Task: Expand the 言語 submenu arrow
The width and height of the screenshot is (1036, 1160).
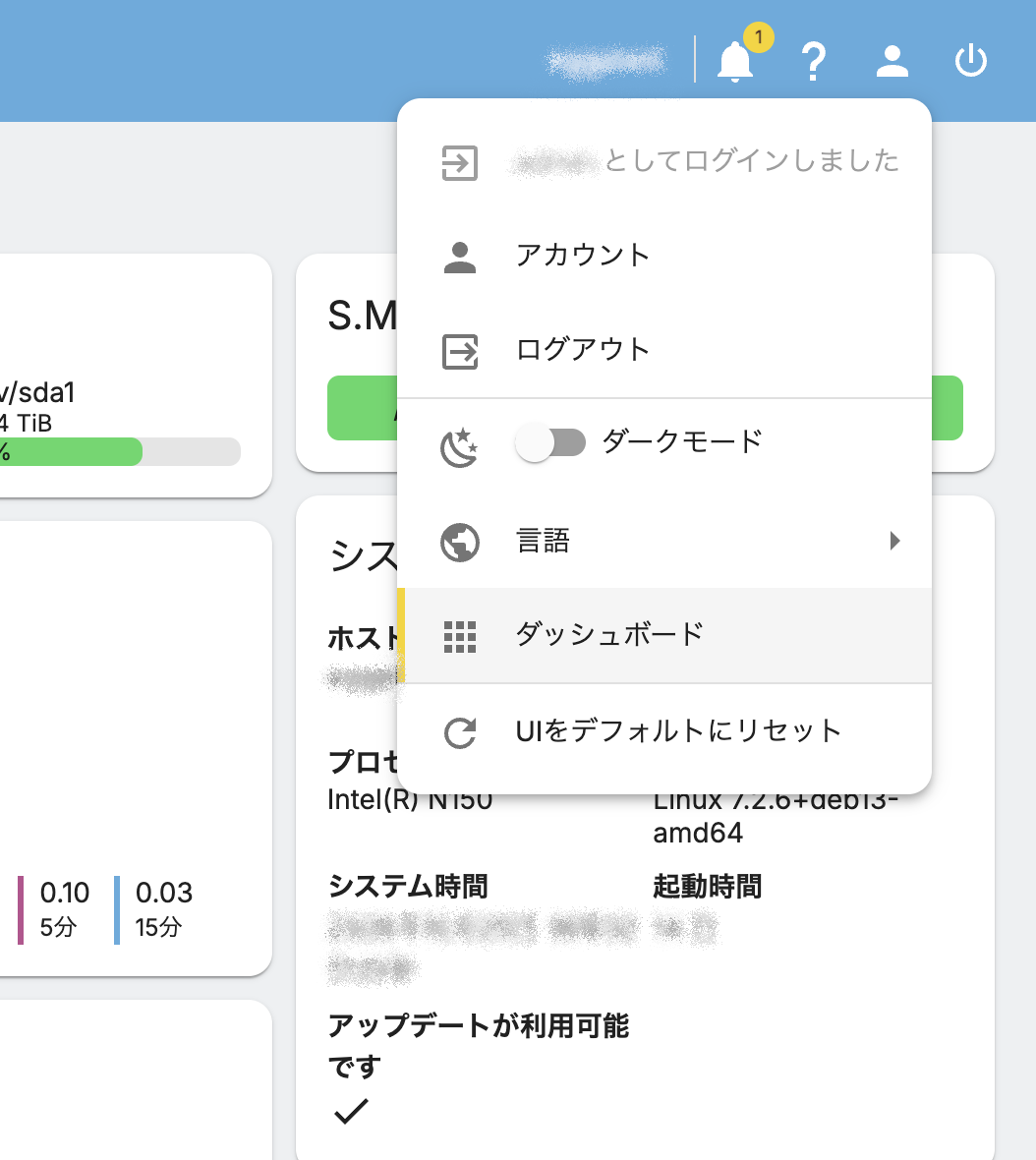Action: point(894,541)
